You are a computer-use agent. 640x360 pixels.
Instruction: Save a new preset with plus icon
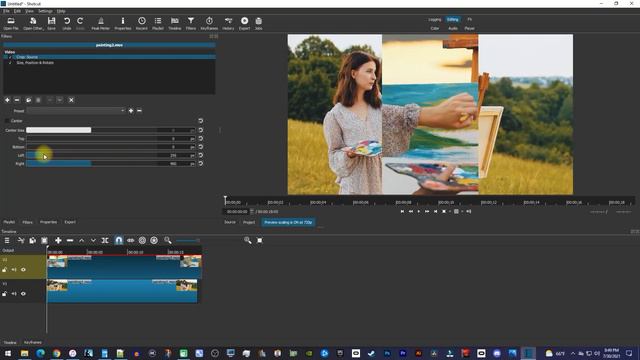point(131,111)
